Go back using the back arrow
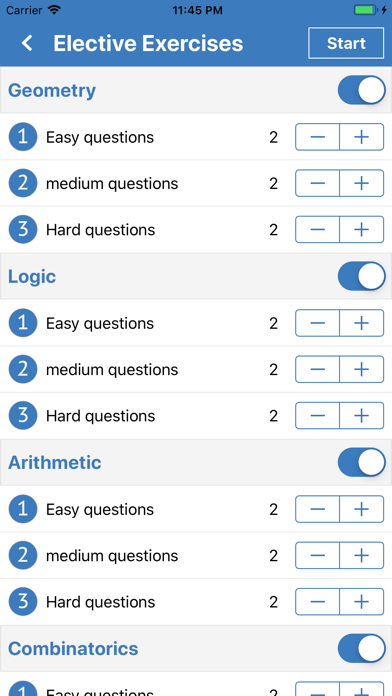 [28, 44]
